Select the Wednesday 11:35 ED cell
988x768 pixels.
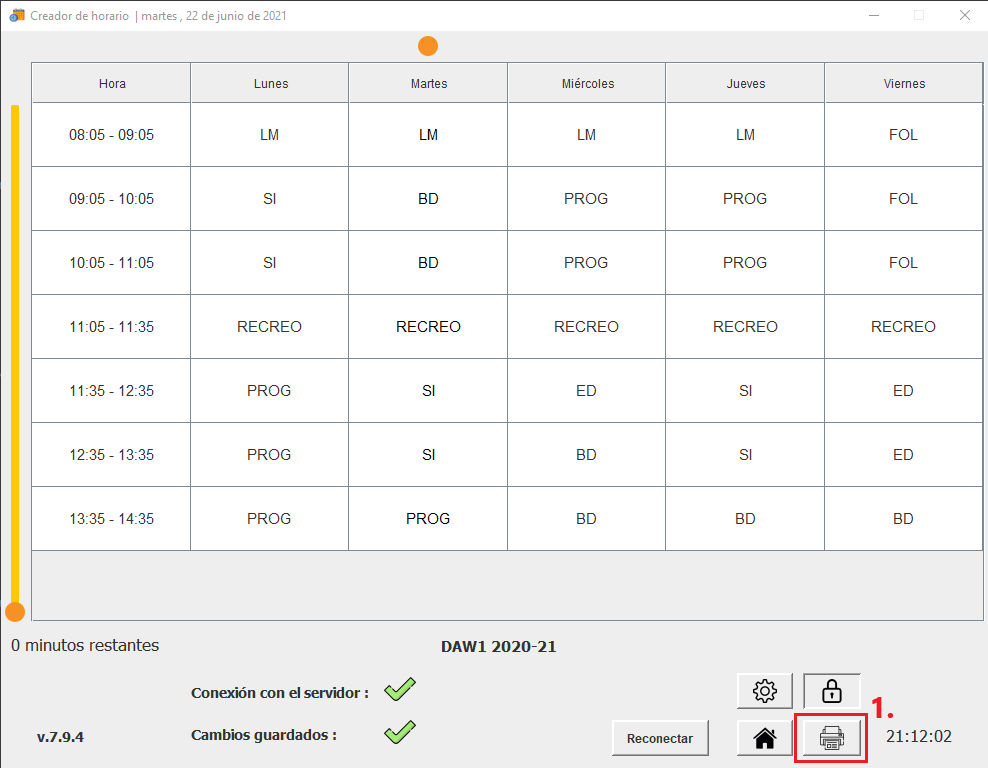coord(587,391)
